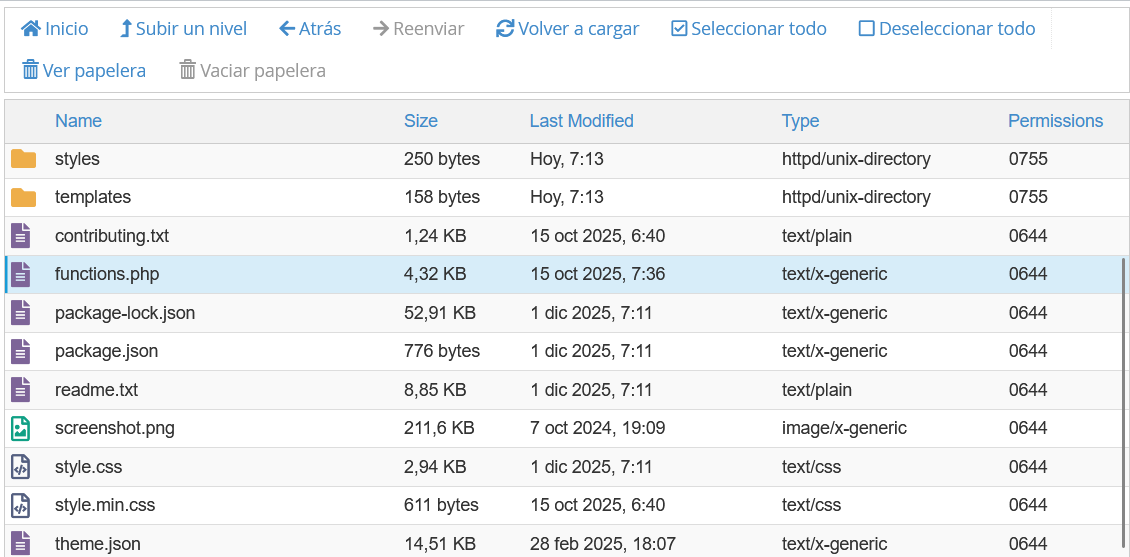Image resolution: width=1130 pixels, height=557 pixels.
Task: Click Vaciar papelera button
Action: click(252, 71)
